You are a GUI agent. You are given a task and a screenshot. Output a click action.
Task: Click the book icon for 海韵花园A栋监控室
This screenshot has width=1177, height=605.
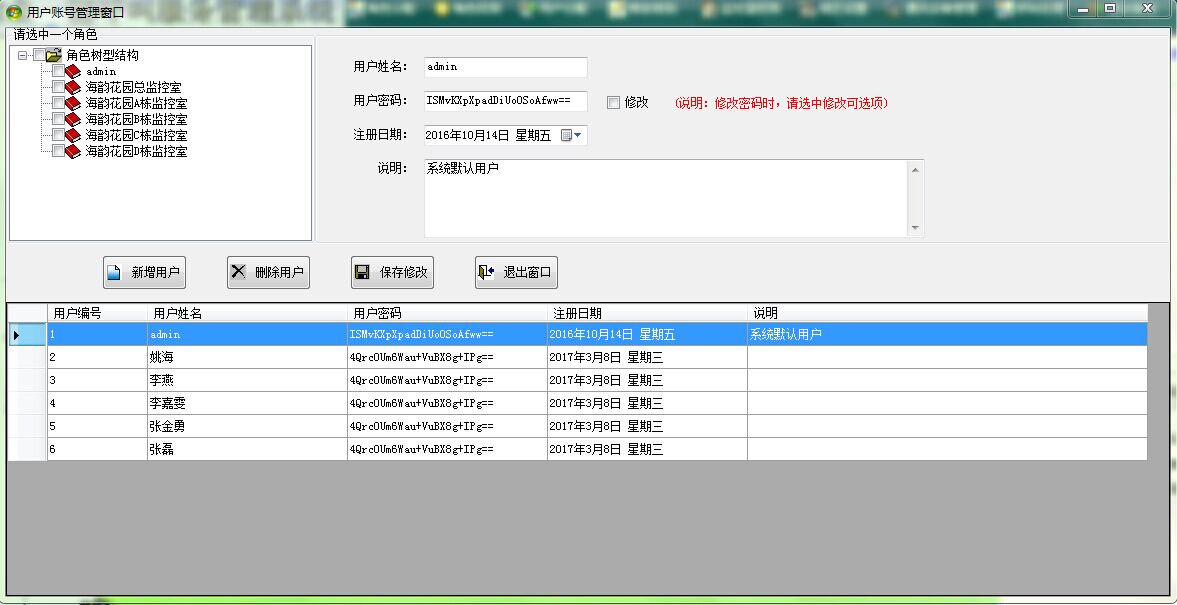click(x=73, y=104)
